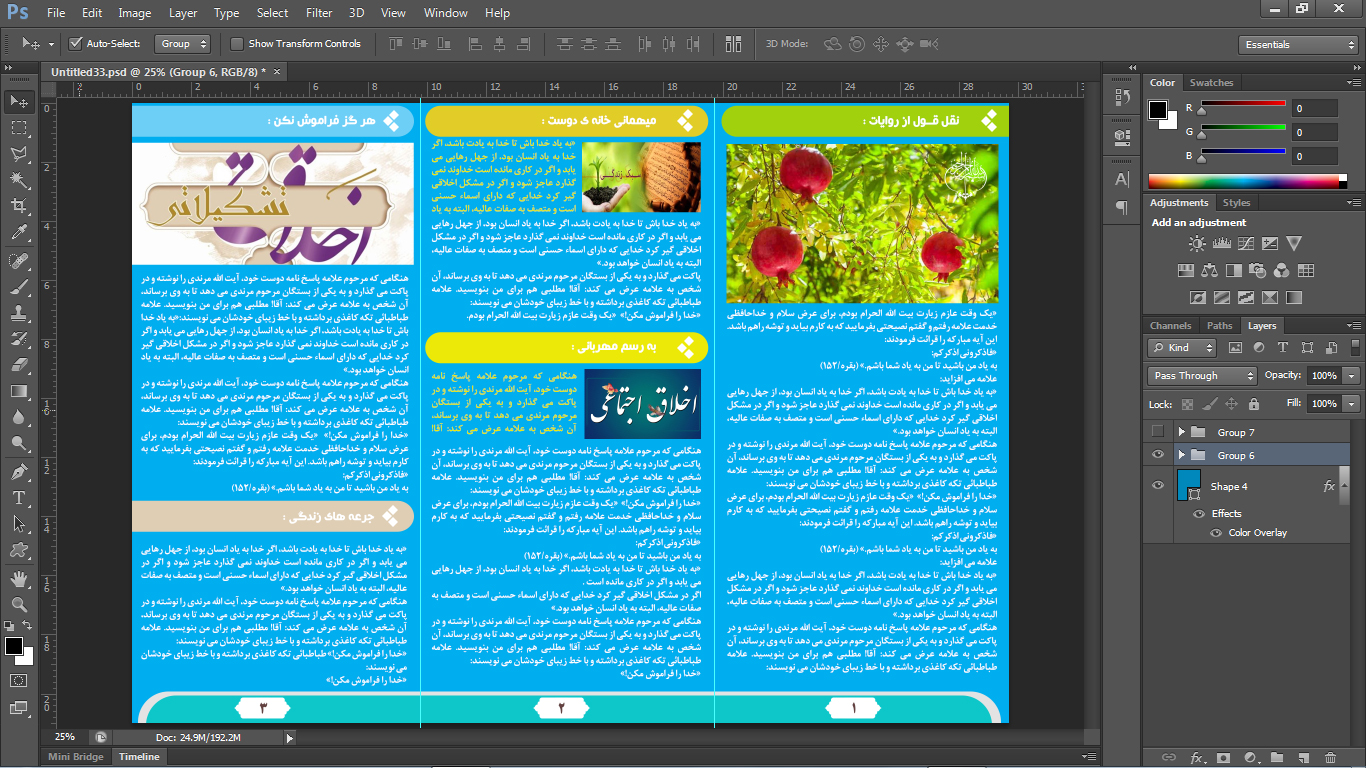Switch to the Channels tab
Viewport: 1366px width, 768px height.
click(x=1170, y=325)
